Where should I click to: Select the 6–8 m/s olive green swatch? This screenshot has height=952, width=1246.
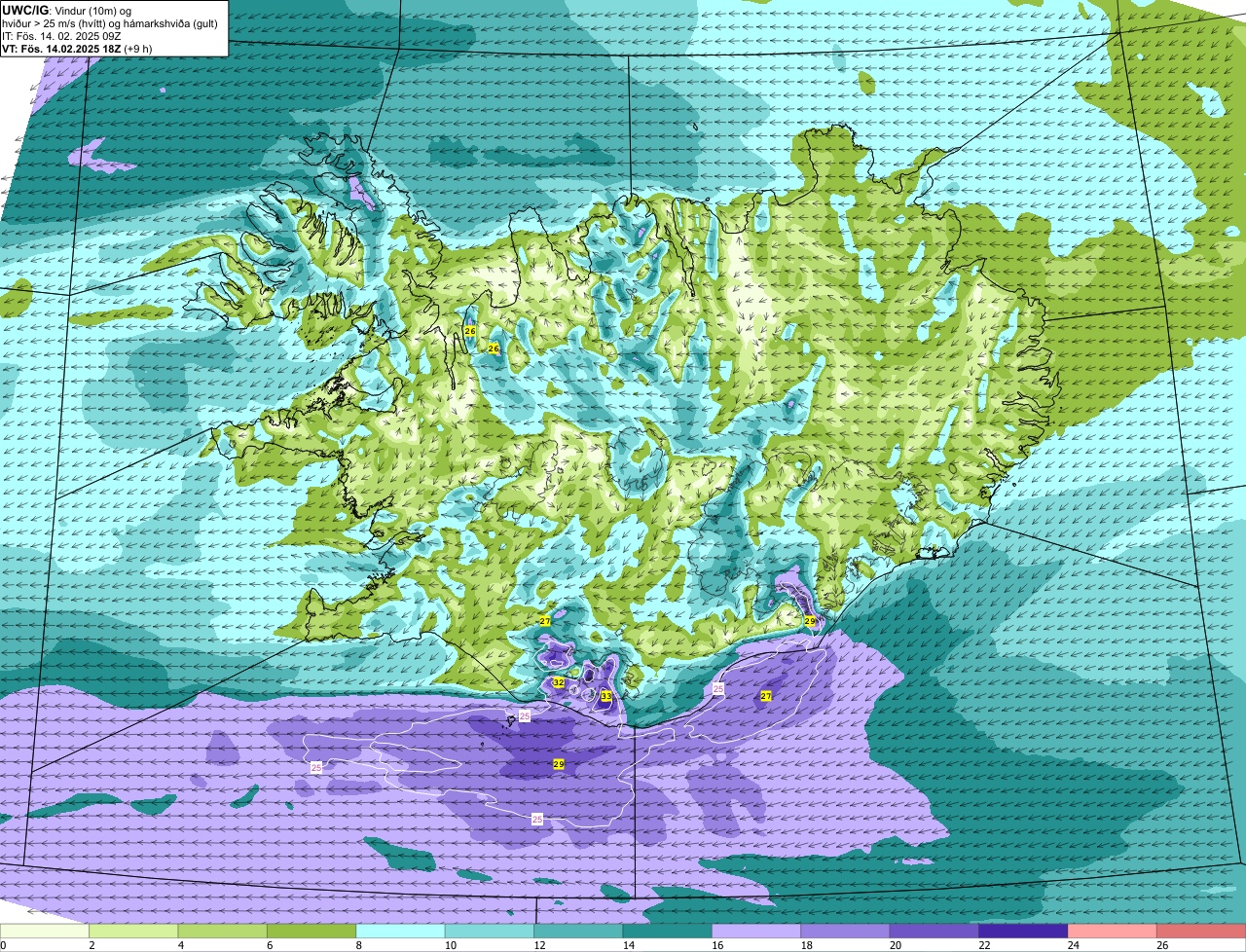pyautogui.click(x=311, y=932)
